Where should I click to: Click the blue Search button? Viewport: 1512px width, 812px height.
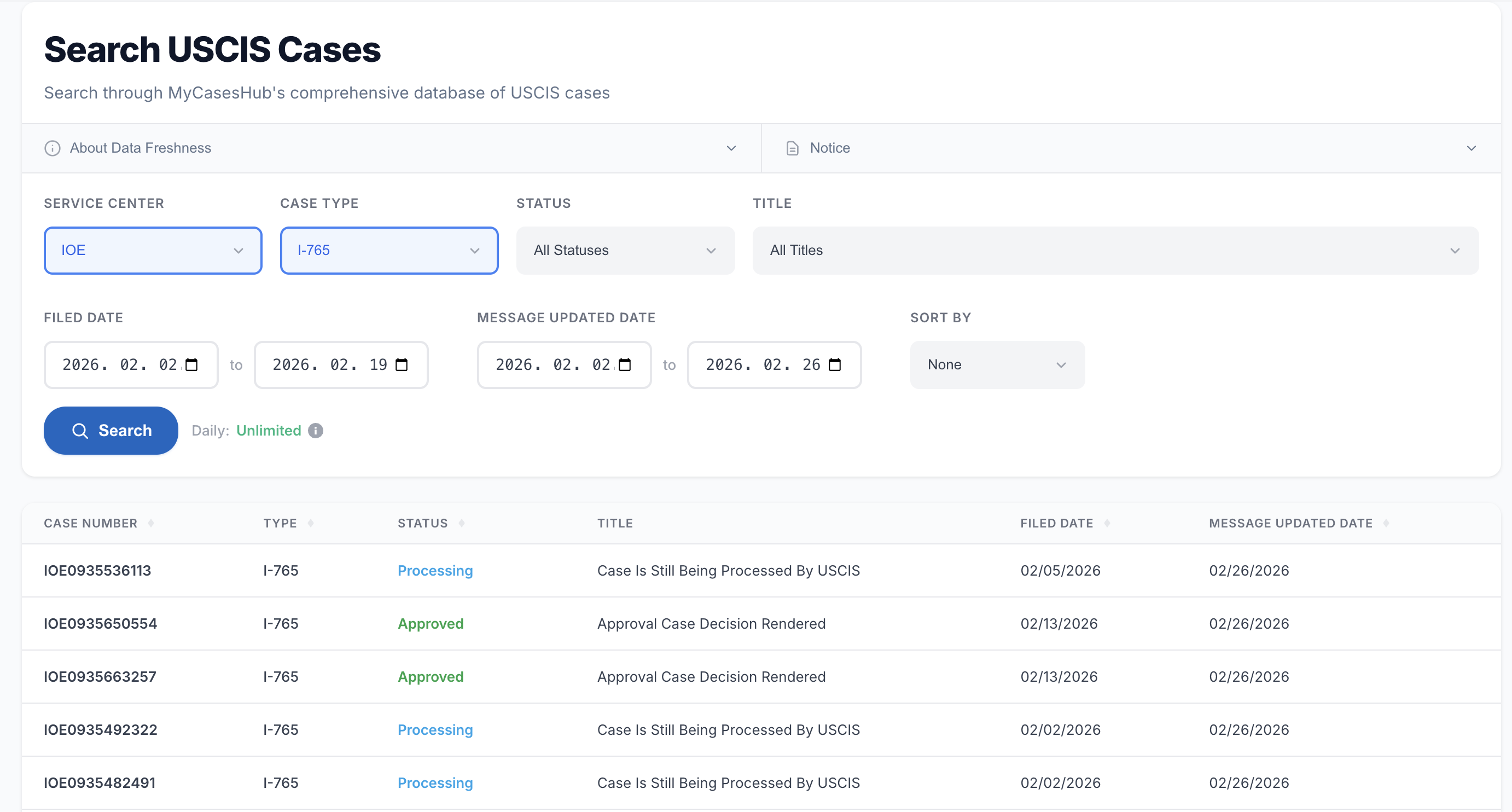click(x=111, y=431)
